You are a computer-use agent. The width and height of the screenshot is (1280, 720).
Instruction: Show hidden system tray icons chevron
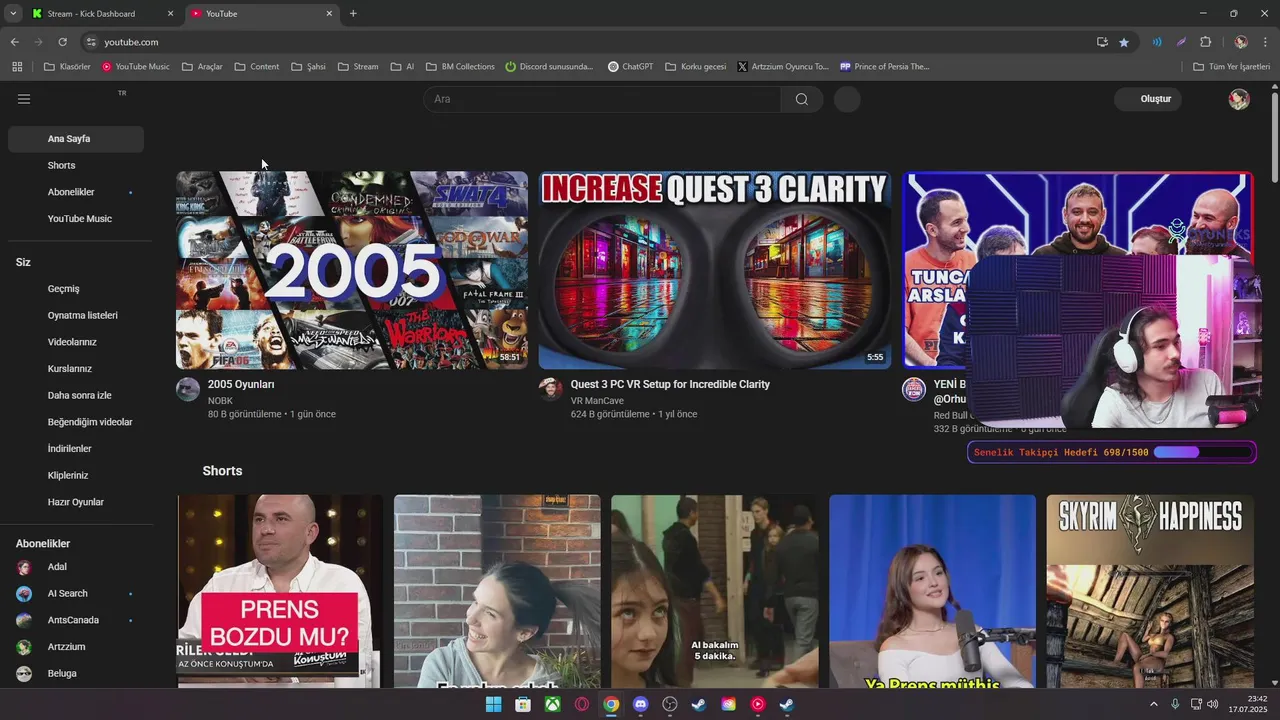coord(1153,704)
